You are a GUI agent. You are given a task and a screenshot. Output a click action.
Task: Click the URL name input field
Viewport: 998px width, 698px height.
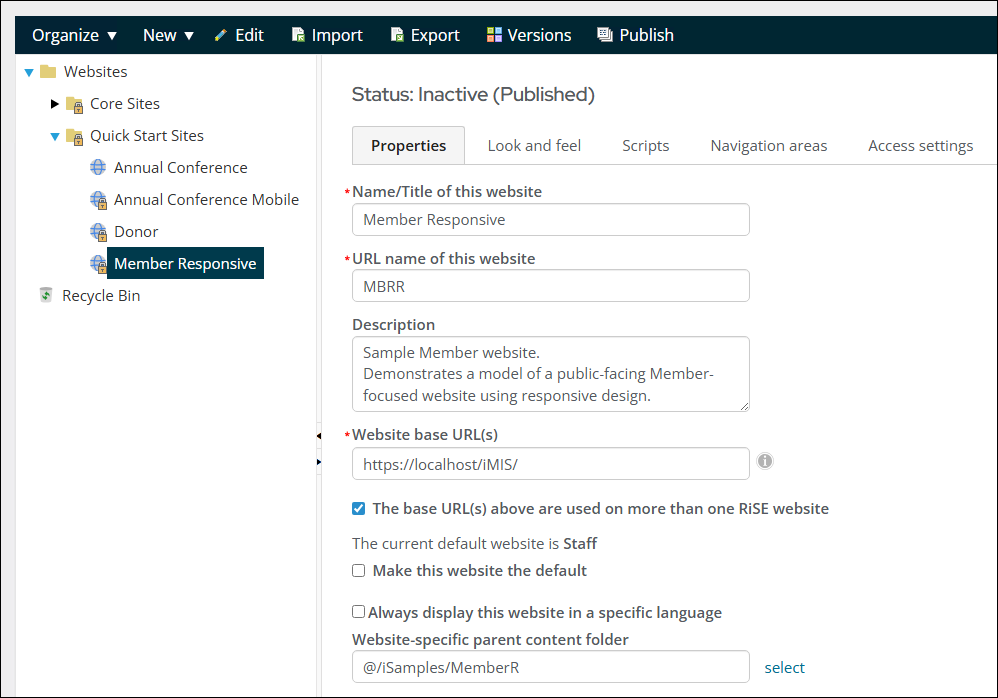point(551,286)
